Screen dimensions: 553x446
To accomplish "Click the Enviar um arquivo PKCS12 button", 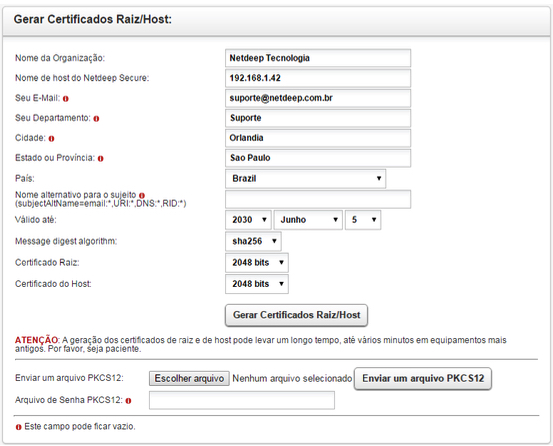I will click(423, 379).
